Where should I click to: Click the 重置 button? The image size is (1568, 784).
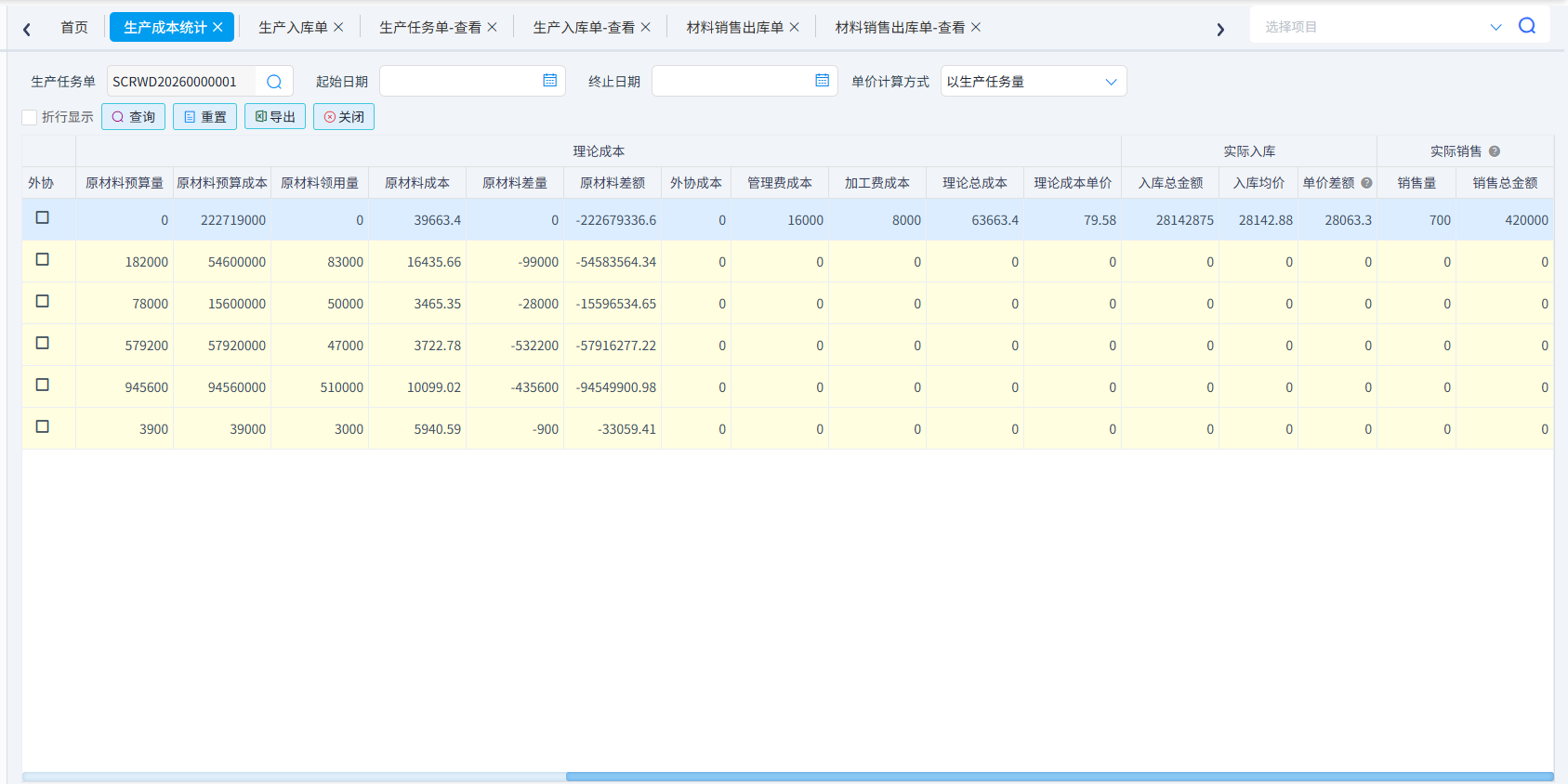(x=204, y=117)
